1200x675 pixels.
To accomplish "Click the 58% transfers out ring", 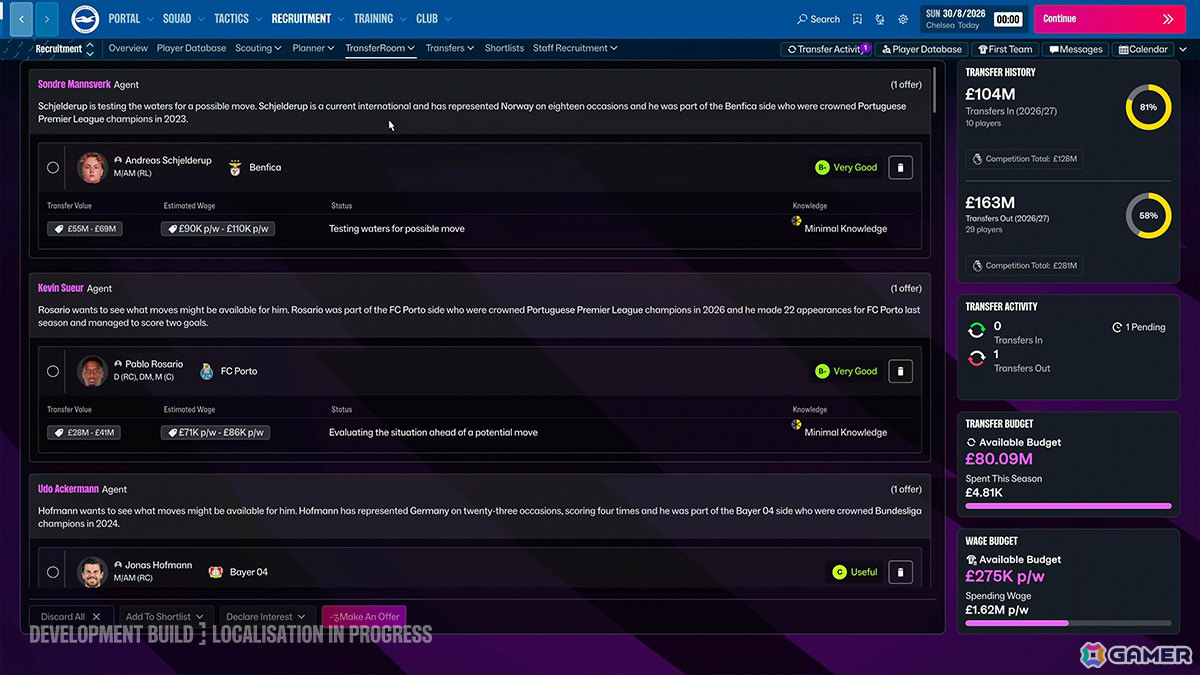I will [x=1148, y=216].
